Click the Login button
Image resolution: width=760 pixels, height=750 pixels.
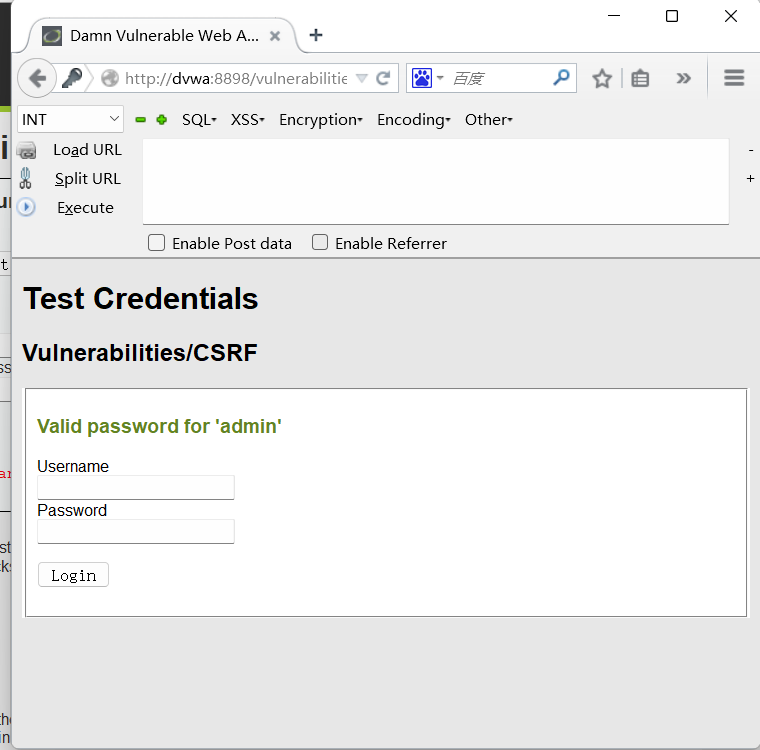click(x=73, y=575)
